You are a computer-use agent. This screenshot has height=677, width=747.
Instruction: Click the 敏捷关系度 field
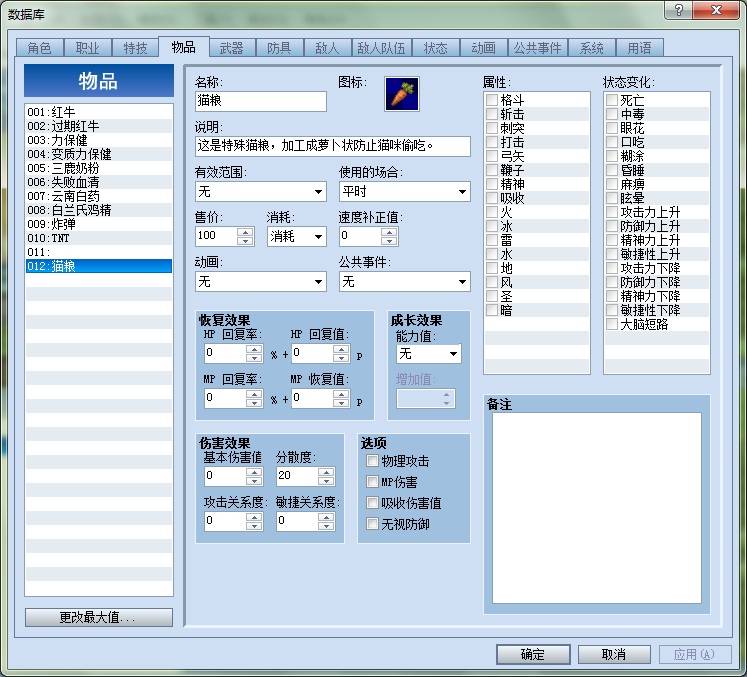(x=297, y=521)
